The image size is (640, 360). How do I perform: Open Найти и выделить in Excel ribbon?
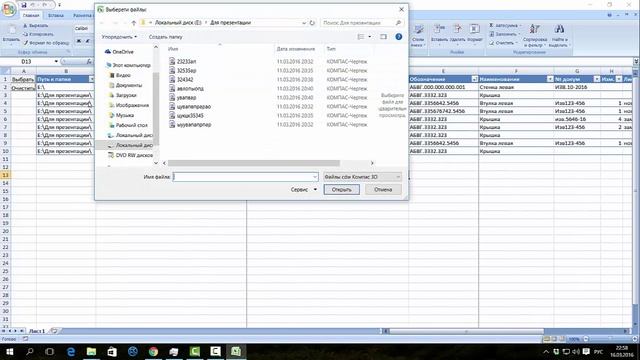pos(558,36)
